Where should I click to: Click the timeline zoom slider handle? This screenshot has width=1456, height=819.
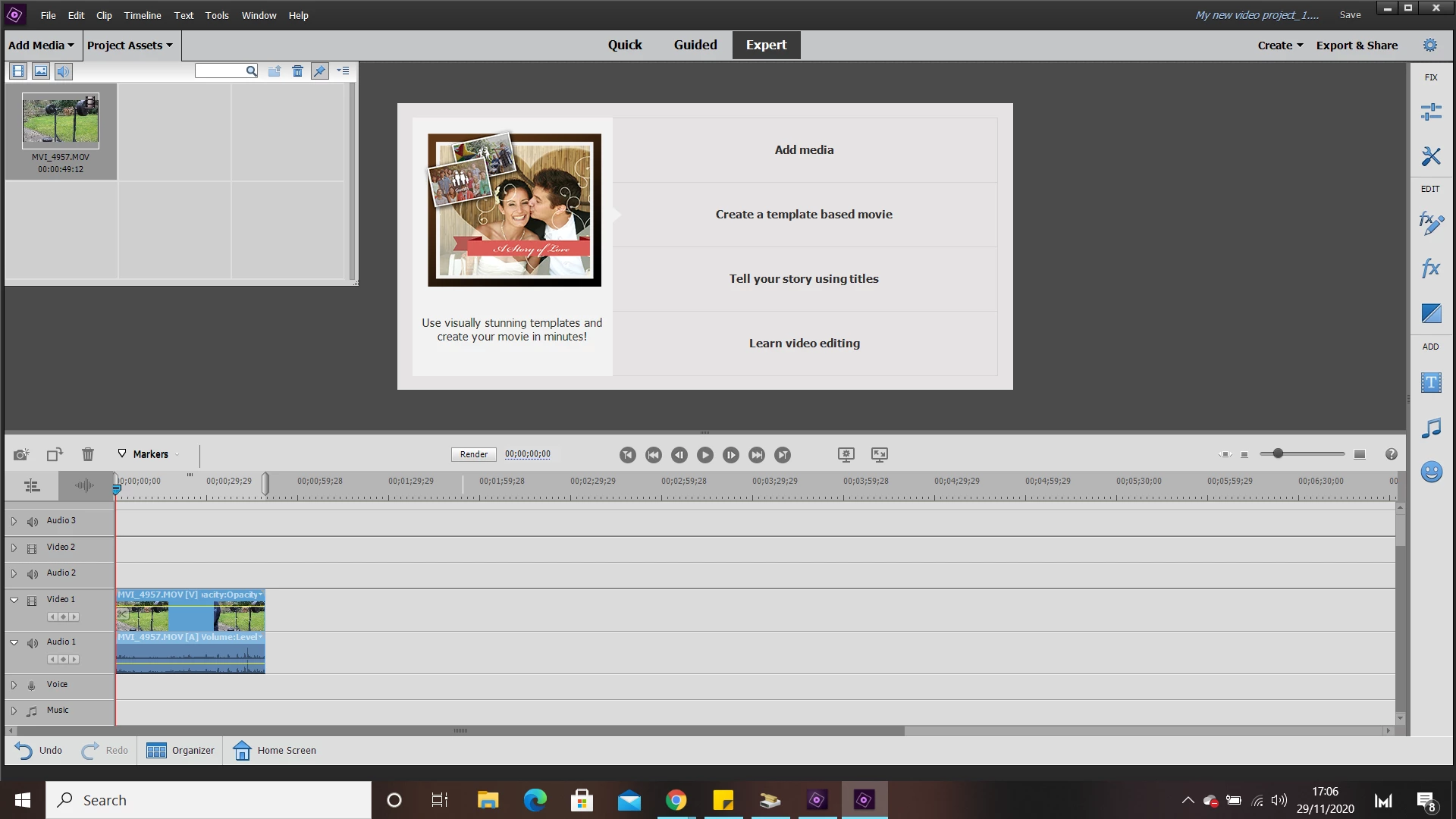pyautogui.click(x=1278, y=453)
